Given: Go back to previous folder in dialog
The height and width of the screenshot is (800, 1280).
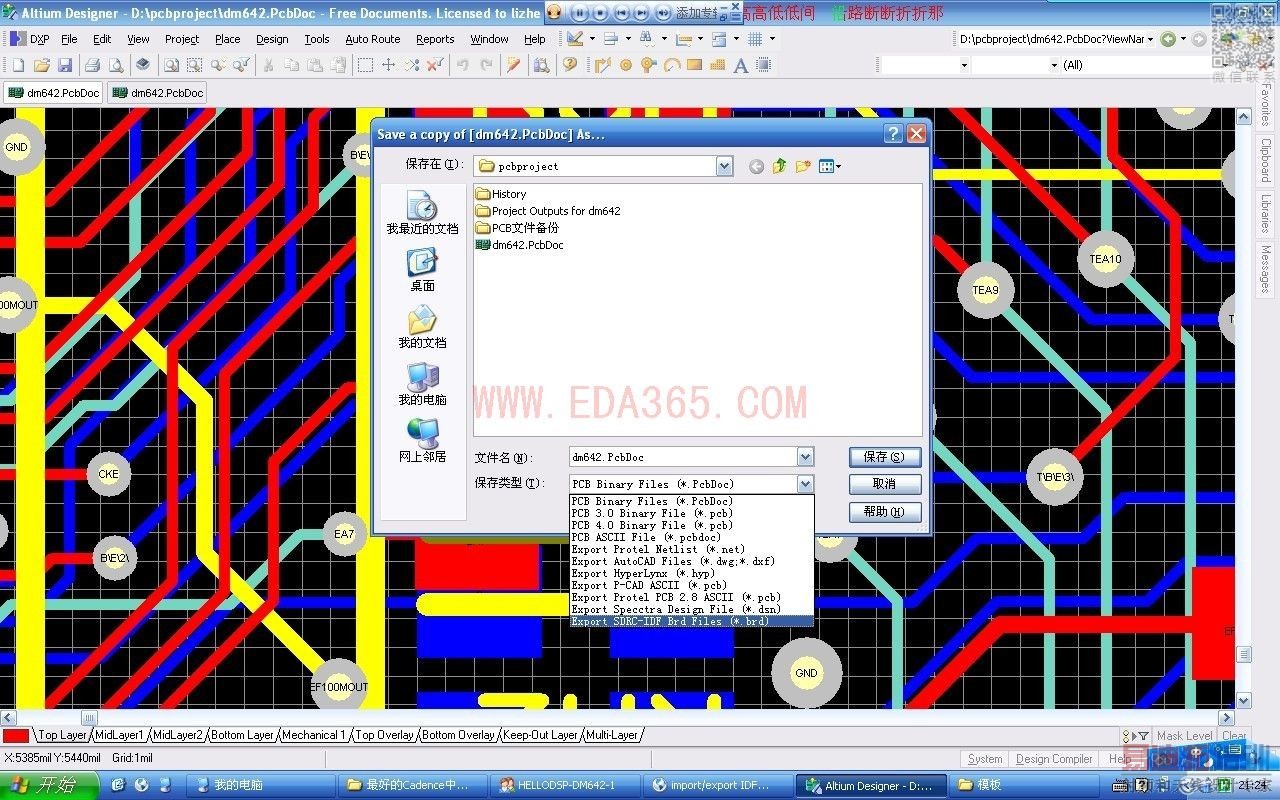Looking at the screenshot, I should [756, 166].
